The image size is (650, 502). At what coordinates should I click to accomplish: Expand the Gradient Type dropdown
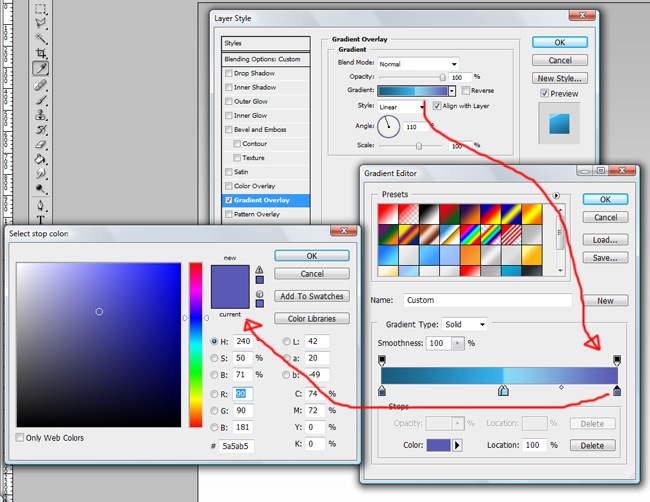[467, 324]
